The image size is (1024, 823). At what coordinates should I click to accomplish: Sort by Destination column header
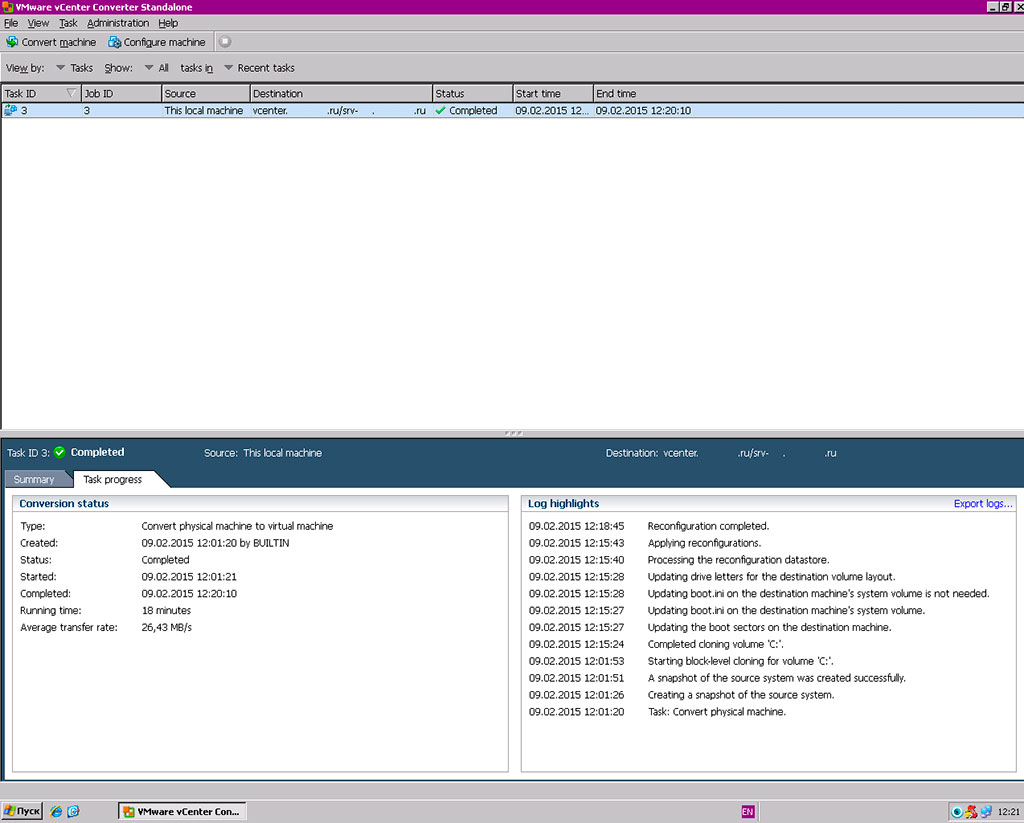pos(341,93)
